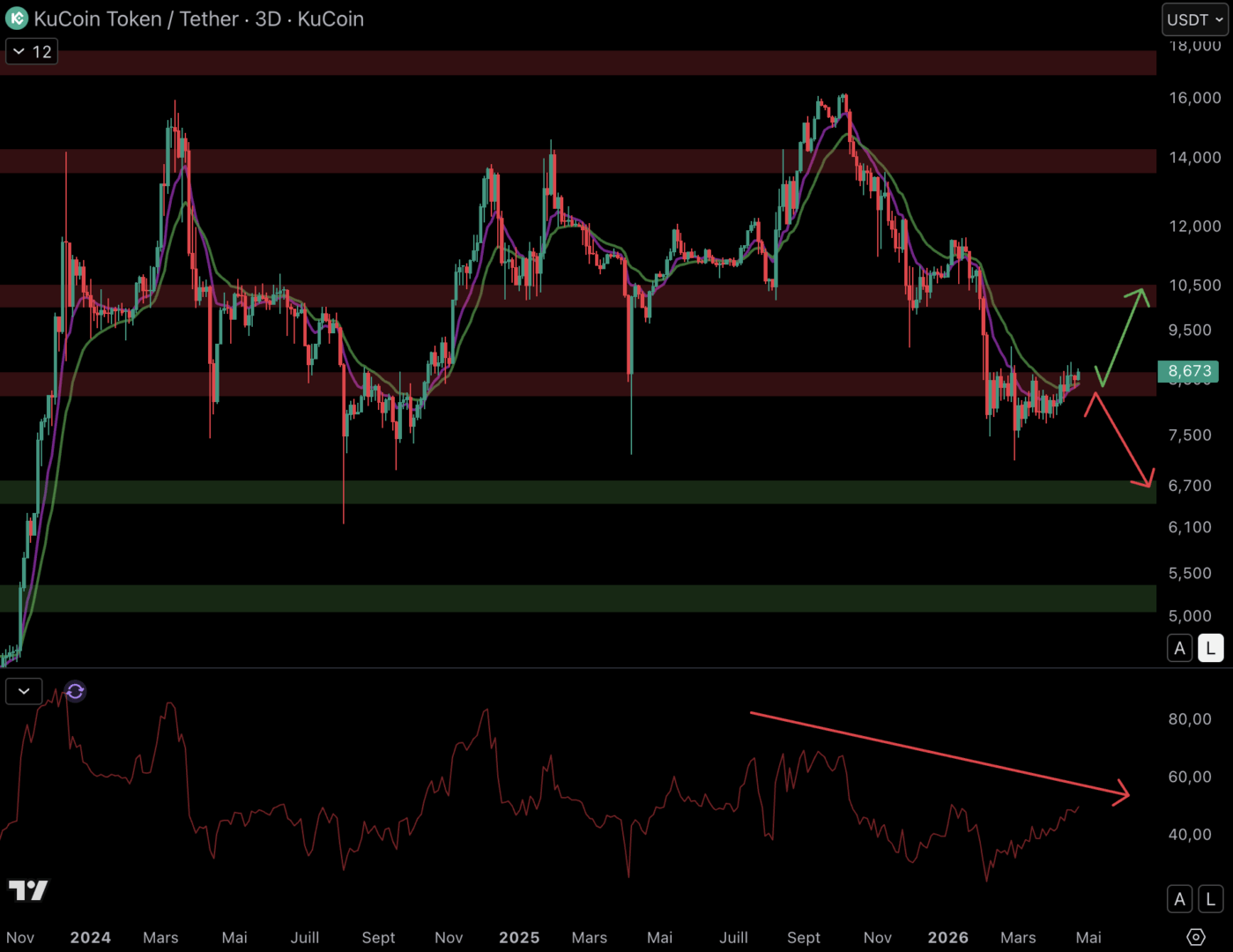Expand the collapsed 12 indicators legend
The image size is (1233, 952).
32,52
